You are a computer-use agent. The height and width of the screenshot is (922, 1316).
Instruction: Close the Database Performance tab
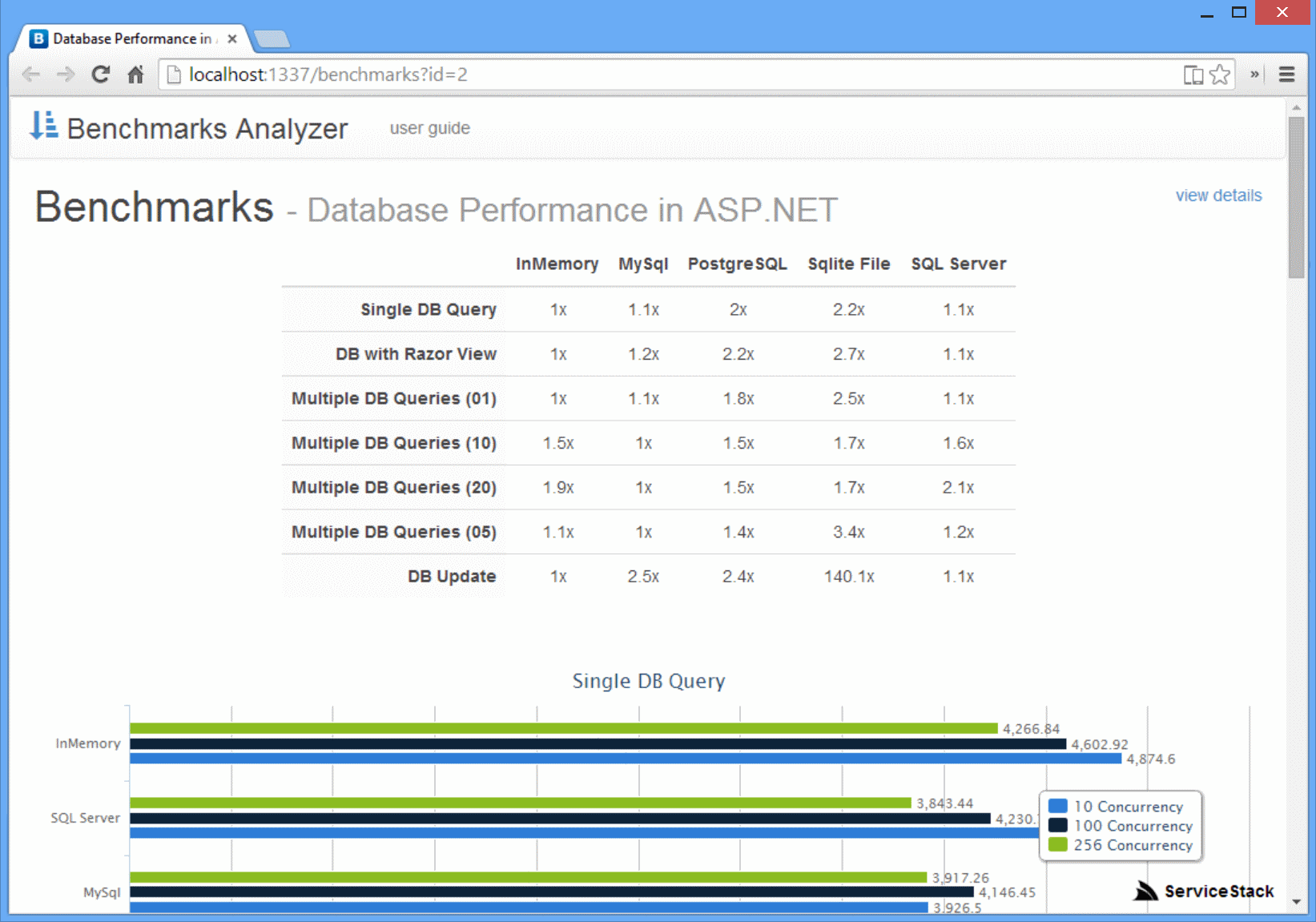(232, 38)
